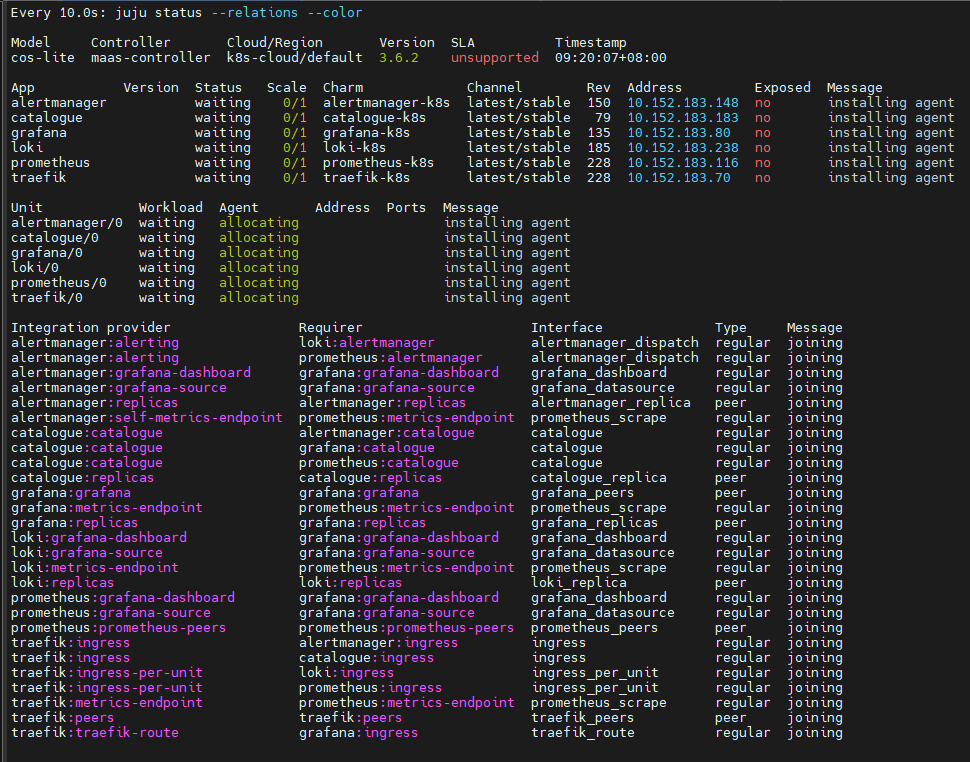Click the 'Charm' column header
The image size is (970, 762).
tap(343, 88)
